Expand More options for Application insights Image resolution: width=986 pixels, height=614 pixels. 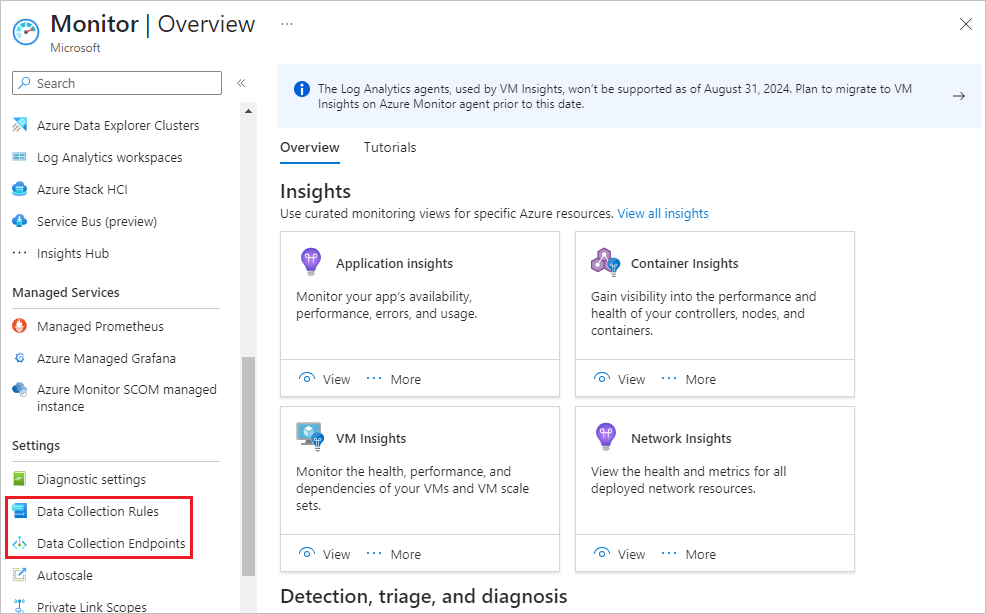[x=394, y=379]
